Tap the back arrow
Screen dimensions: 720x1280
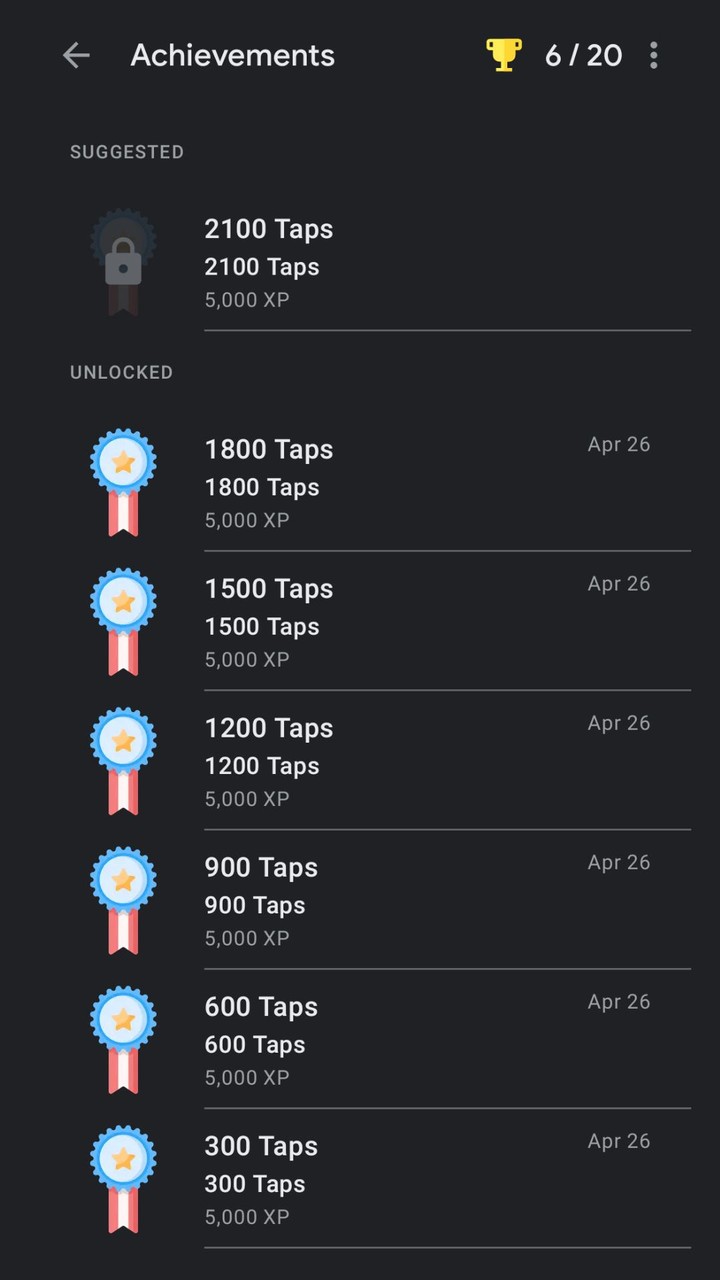pos(76,56)
